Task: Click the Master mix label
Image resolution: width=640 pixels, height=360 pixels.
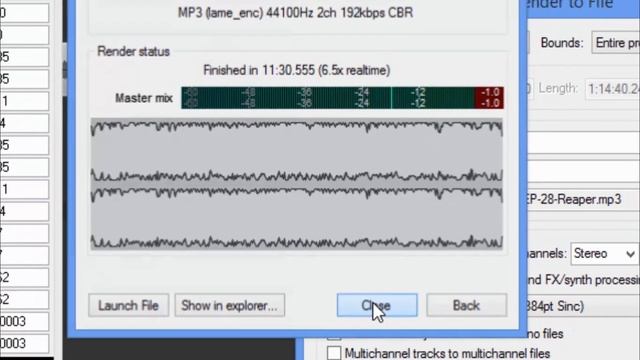Action: point(144,98)
